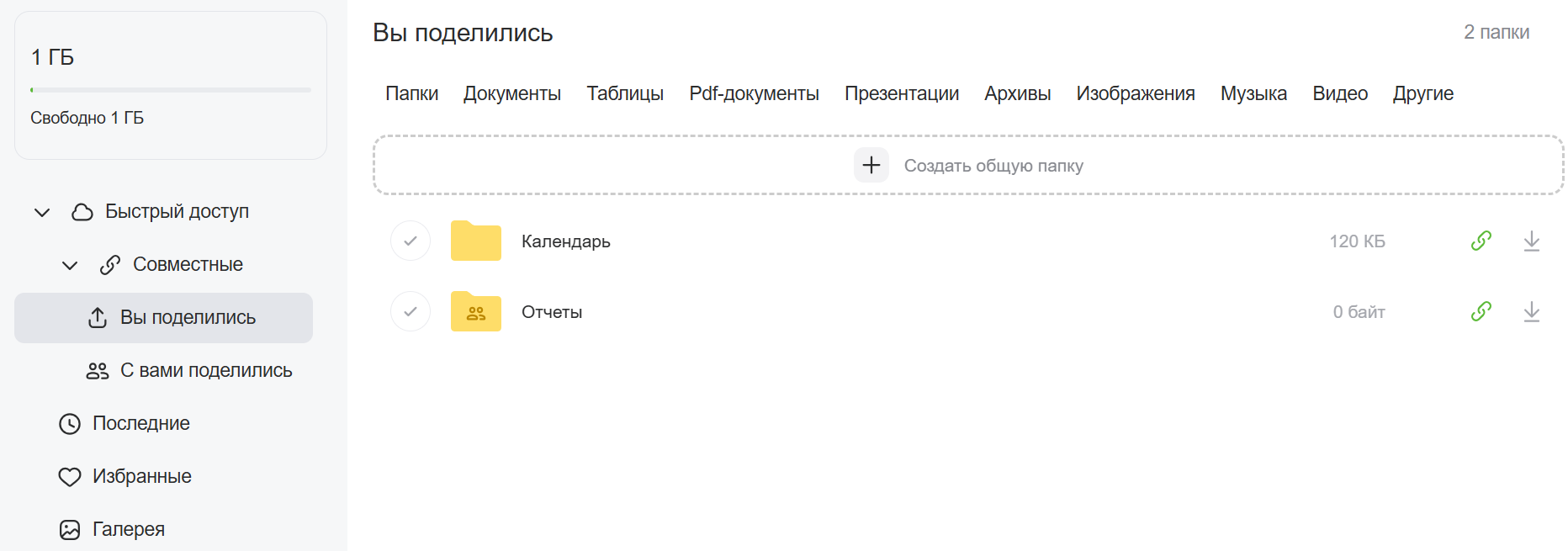Collapse the Совместные tree section
This screenshot has height=551, width=1568.
click(70, 265)
